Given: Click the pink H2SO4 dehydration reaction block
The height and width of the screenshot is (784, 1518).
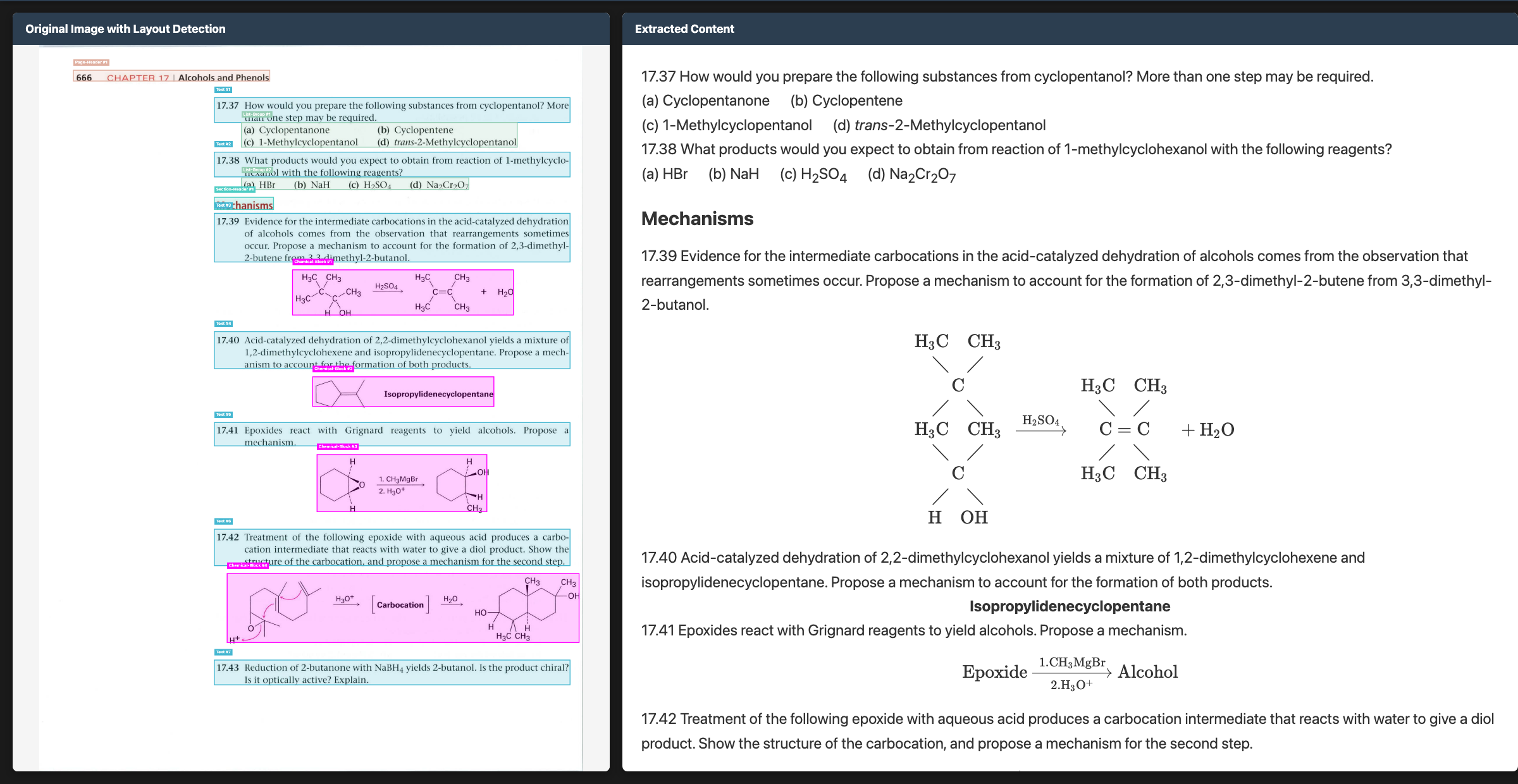Looking at the screenshot, I should [x=403, y=292].
